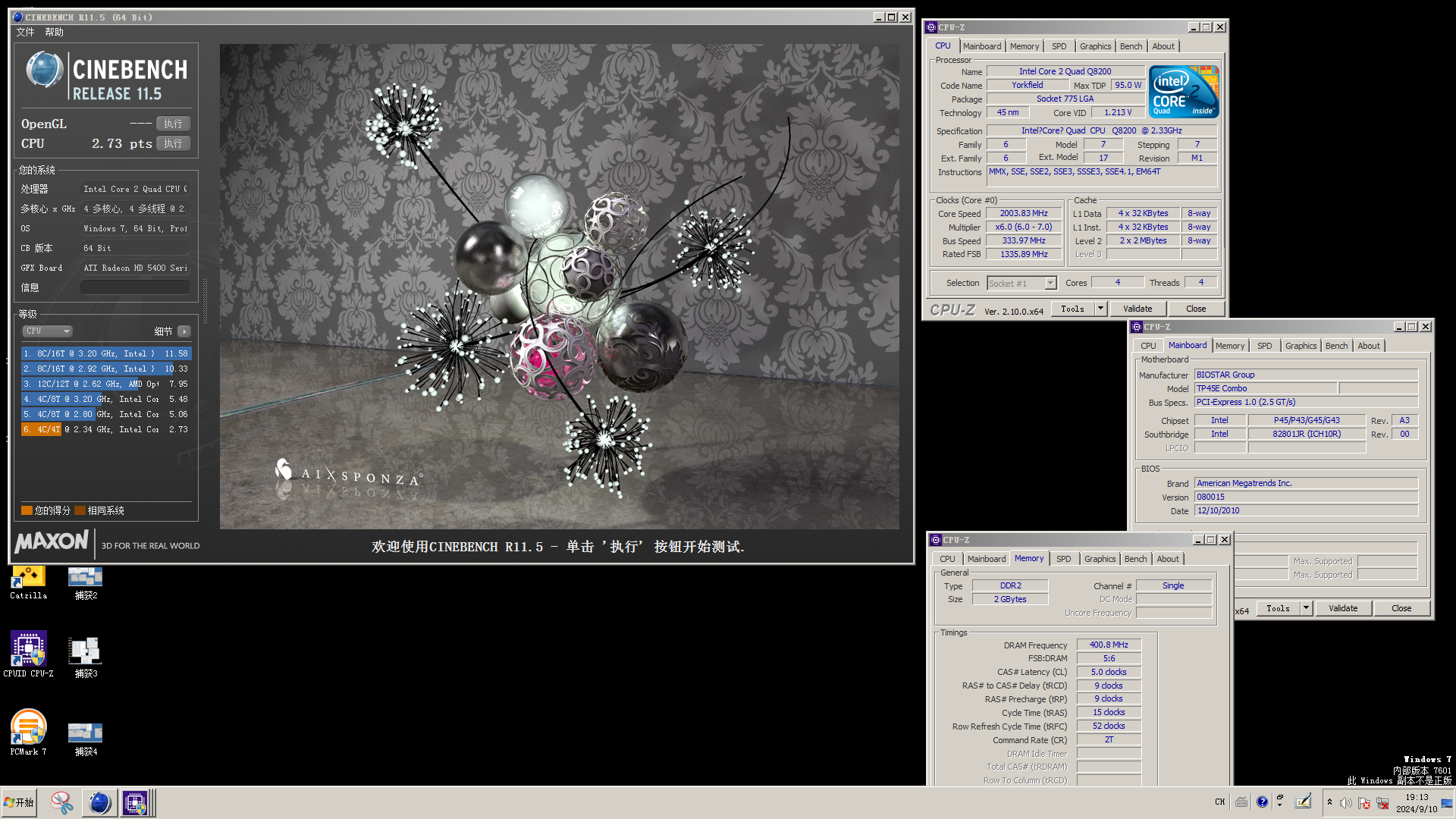Viewport: 1456px width, 819px height.
Task: Open the 帮助 menu in Cinebench
Action: (54, 32)
